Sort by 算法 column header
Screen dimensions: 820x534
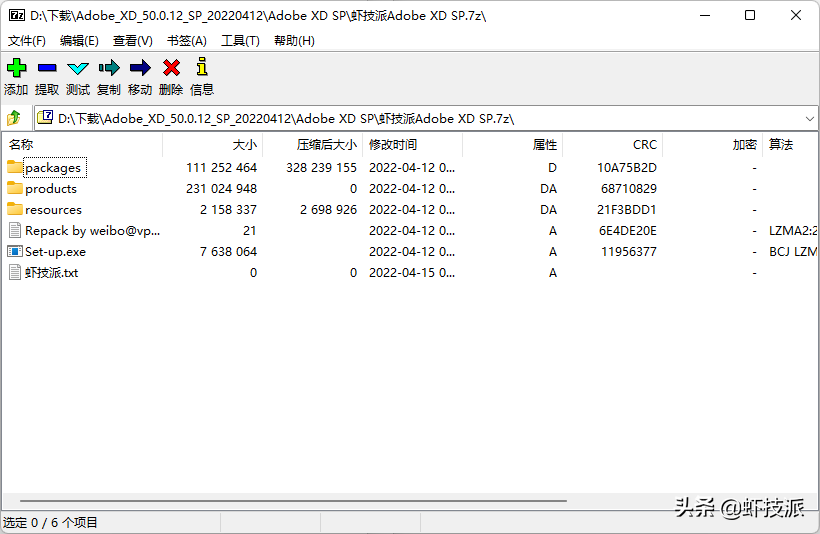pyautogui.click(x=790, y=145)
